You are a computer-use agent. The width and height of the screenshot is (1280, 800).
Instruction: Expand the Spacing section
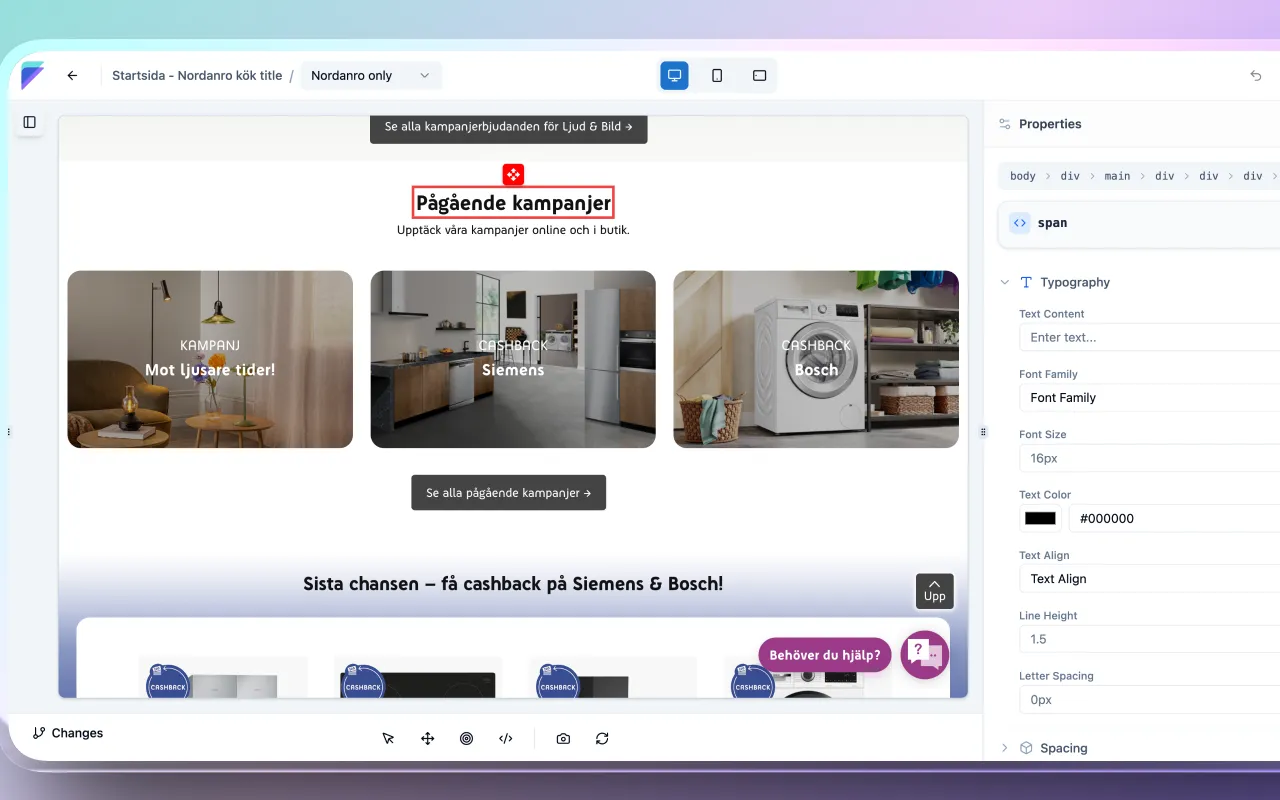tap(1005, 748)
